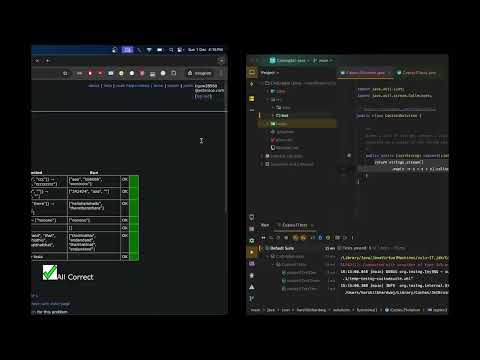
Task: Select the first test method result
Action: tap(299, 272)
